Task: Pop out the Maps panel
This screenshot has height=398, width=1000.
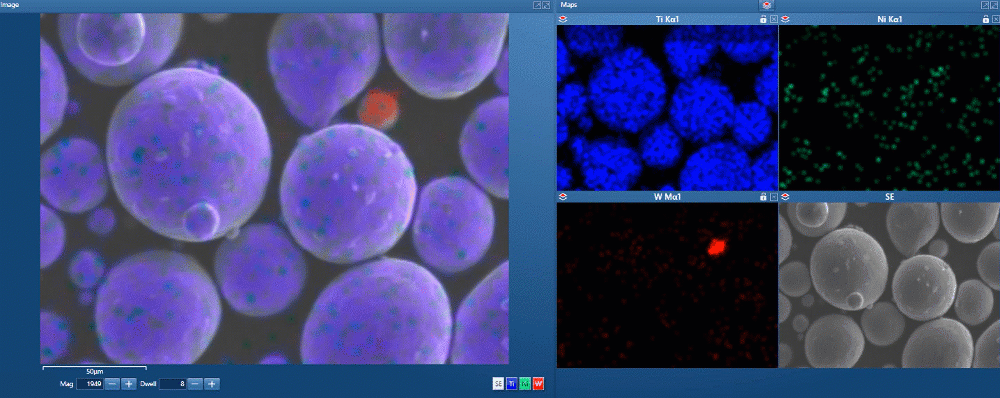Action: pyautogui.click(x=984, y=5)
